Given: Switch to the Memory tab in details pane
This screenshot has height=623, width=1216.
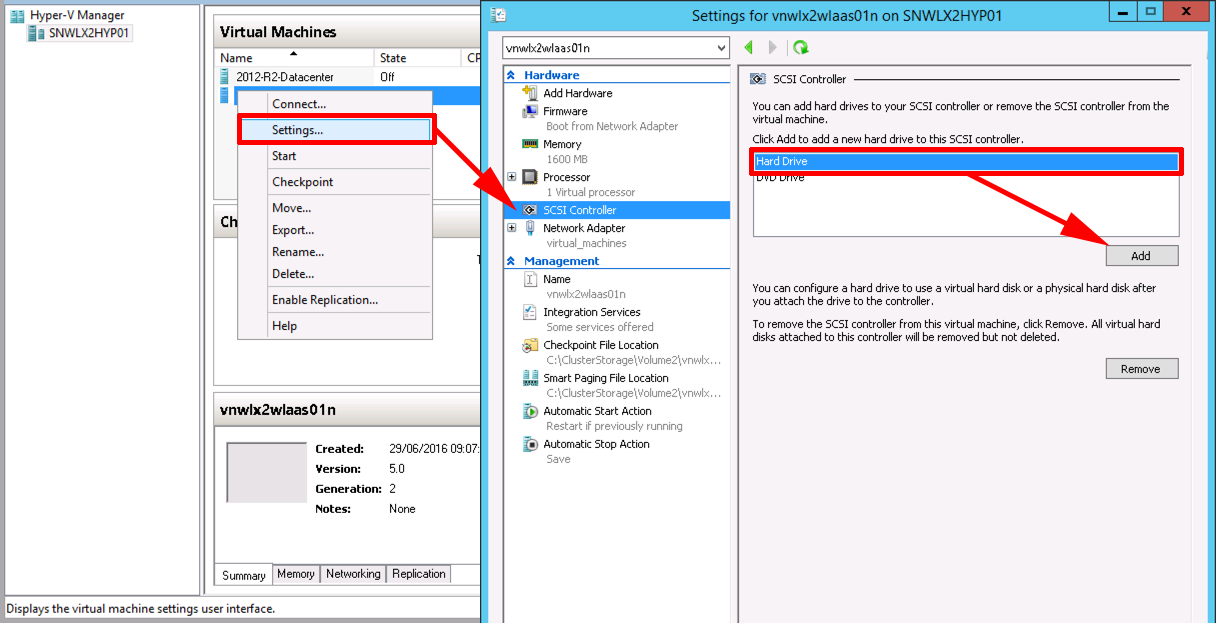Looking at the screenshot, I should click(296, 574).
